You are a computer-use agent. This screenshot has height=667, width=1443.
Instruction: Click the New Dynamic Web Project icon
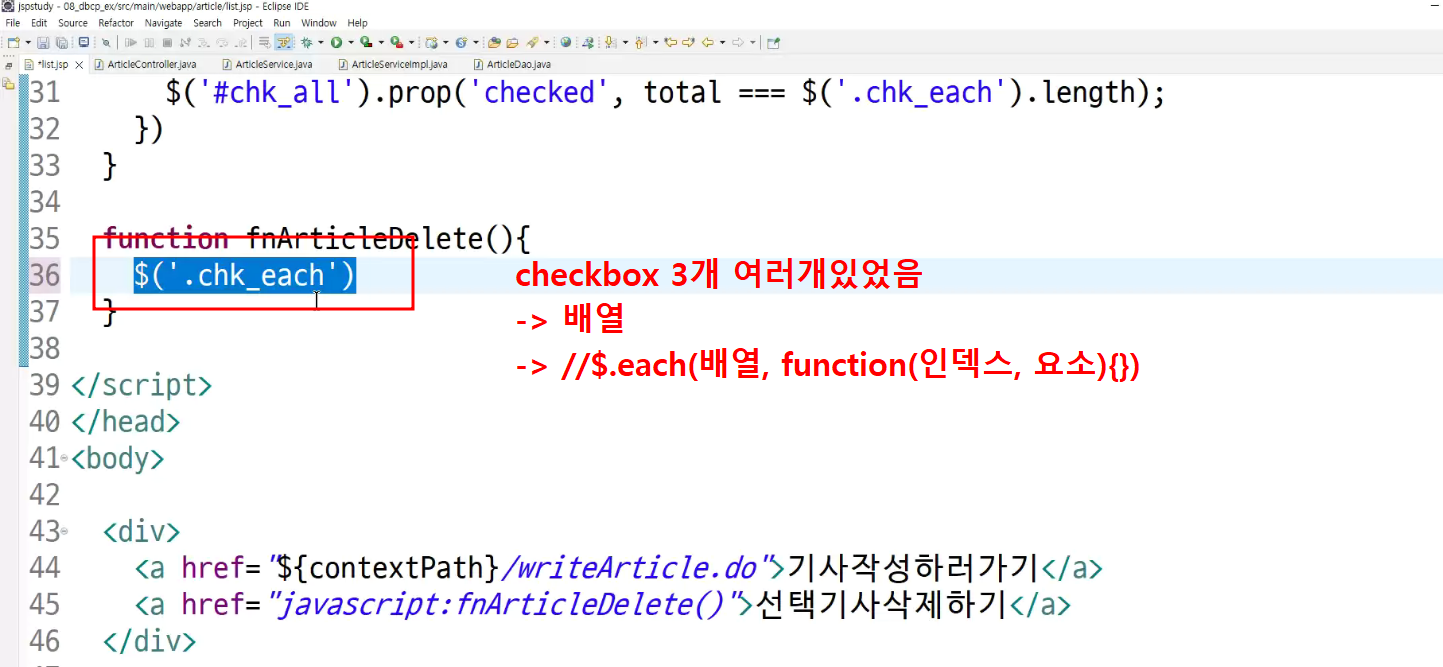(432, 42)
